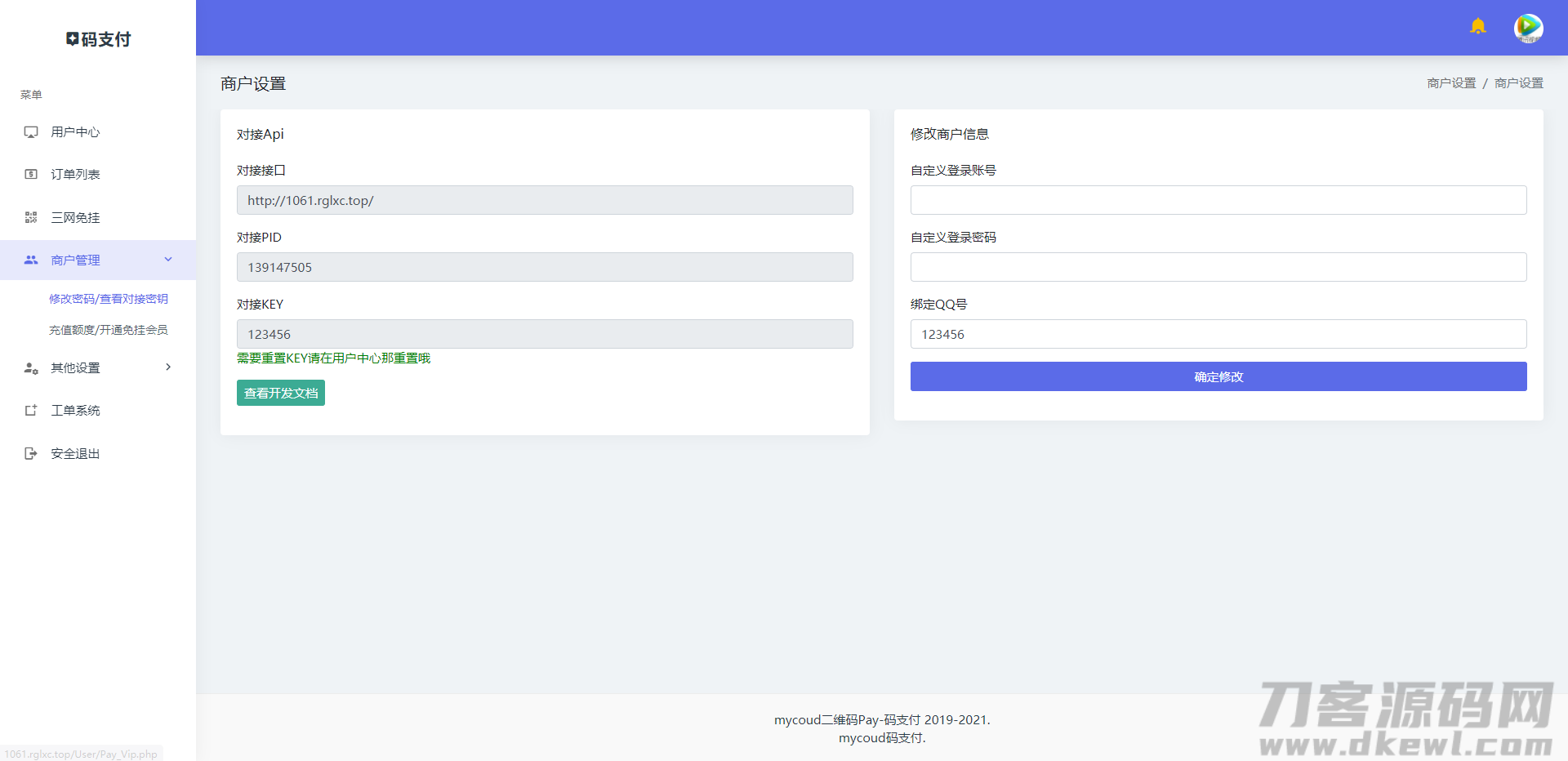Click the 用户中心 monitor icon

31,132
